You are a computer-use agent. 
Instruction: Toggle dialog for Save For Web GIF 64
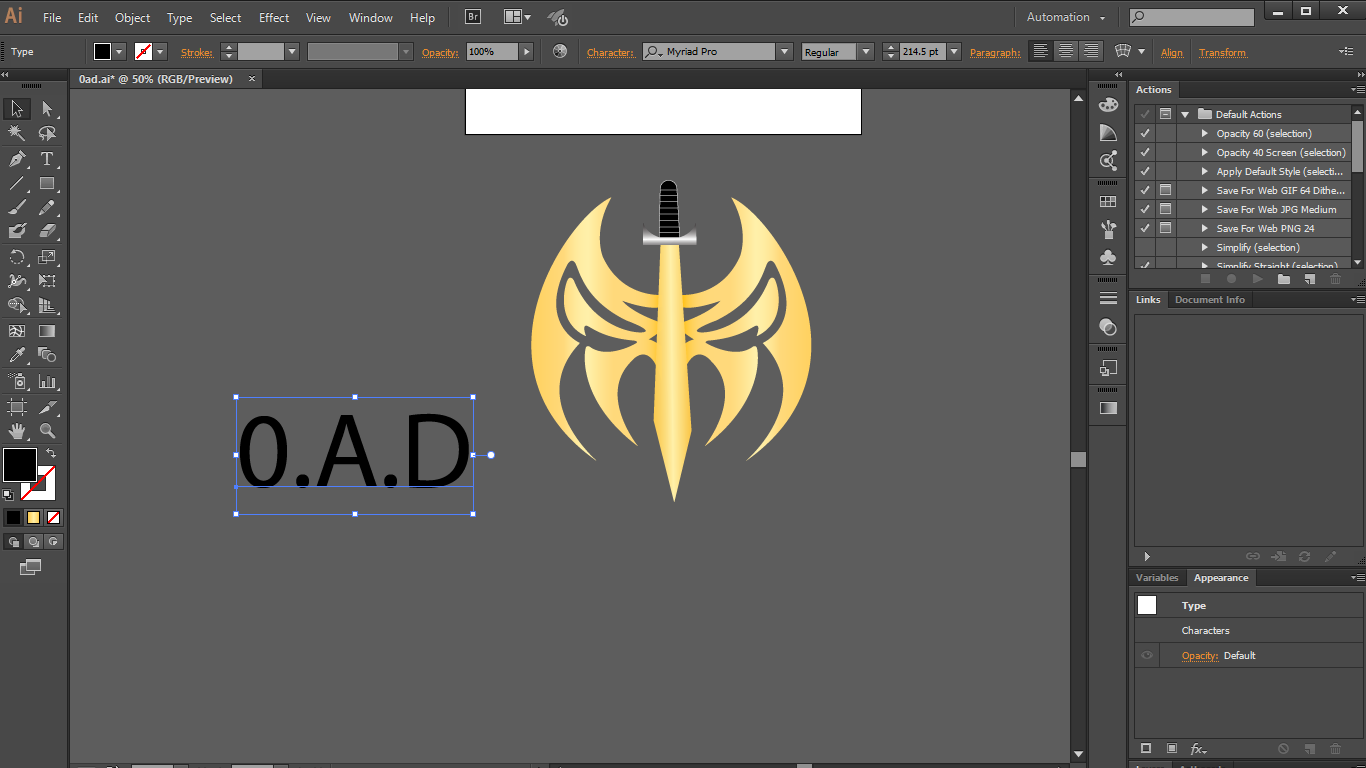click(1165, 191)
